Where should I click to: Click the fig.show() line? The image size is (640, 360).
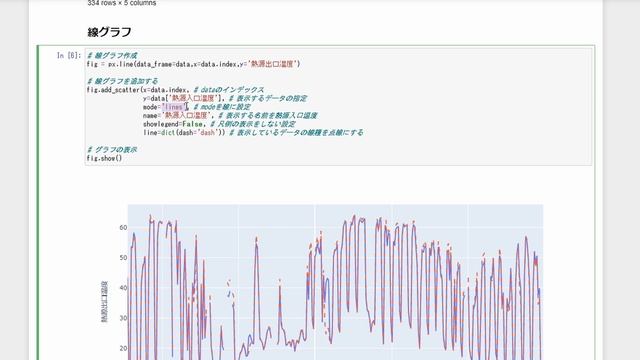pos(104,158)
